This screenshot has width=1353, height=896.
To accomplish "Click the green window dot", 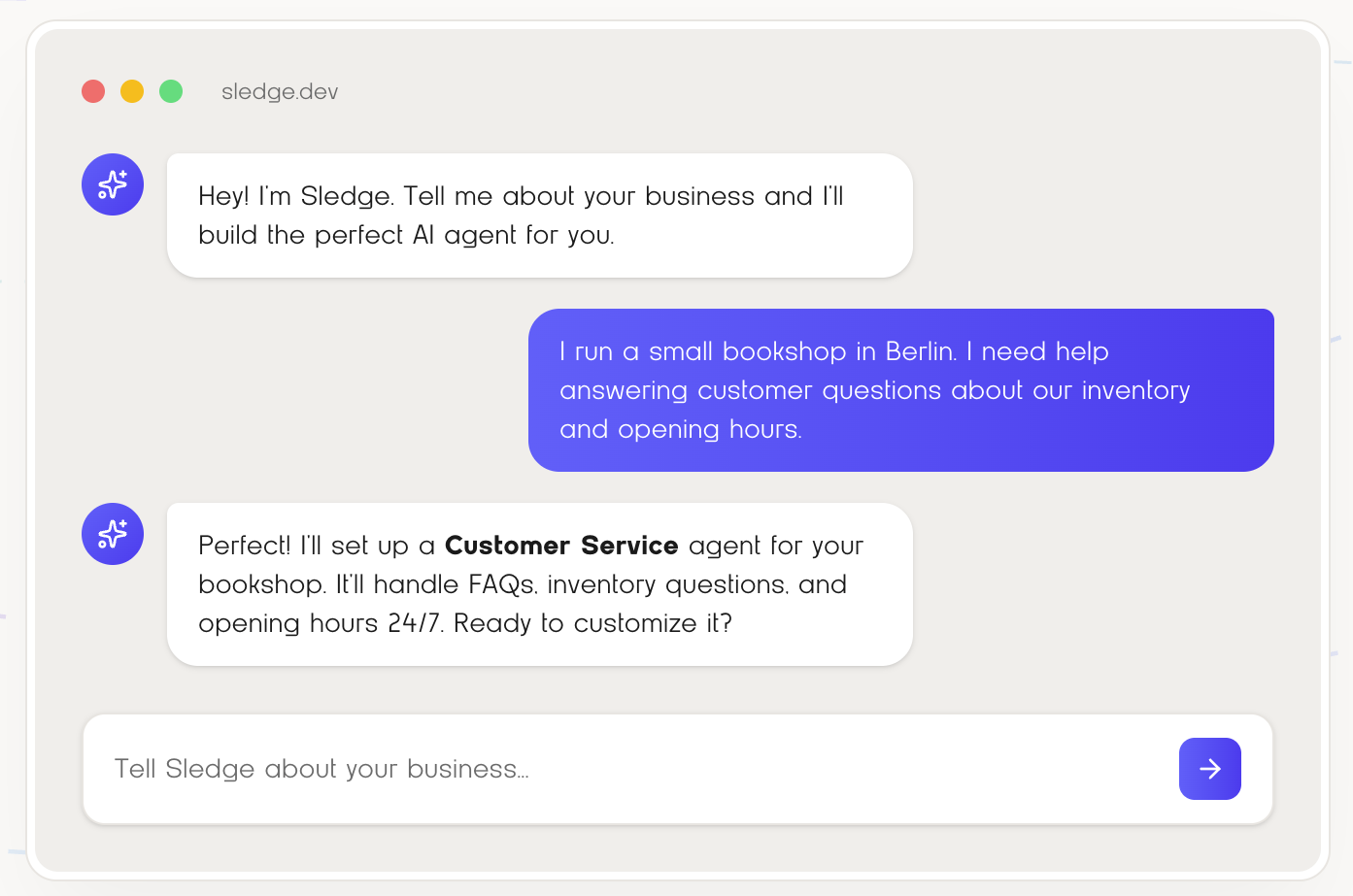I will point(171,91).
